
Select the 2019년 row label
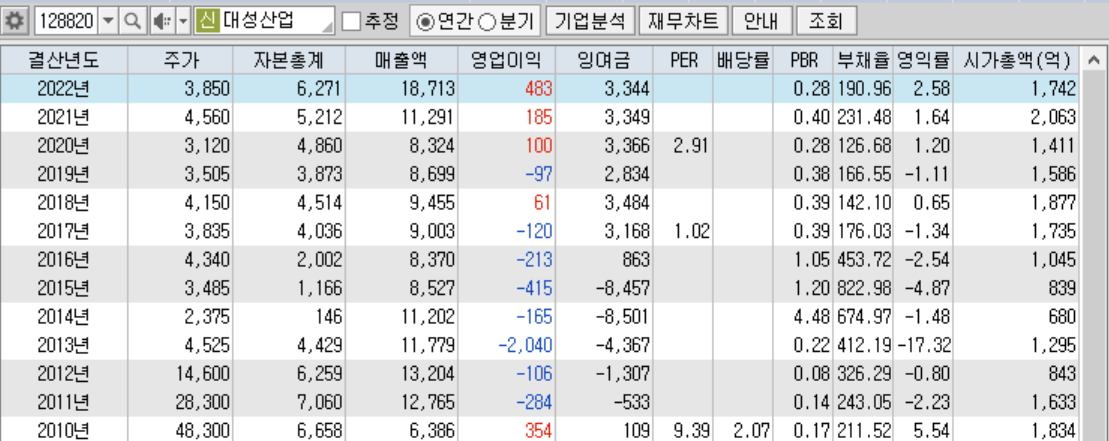(x=64, y=174)
